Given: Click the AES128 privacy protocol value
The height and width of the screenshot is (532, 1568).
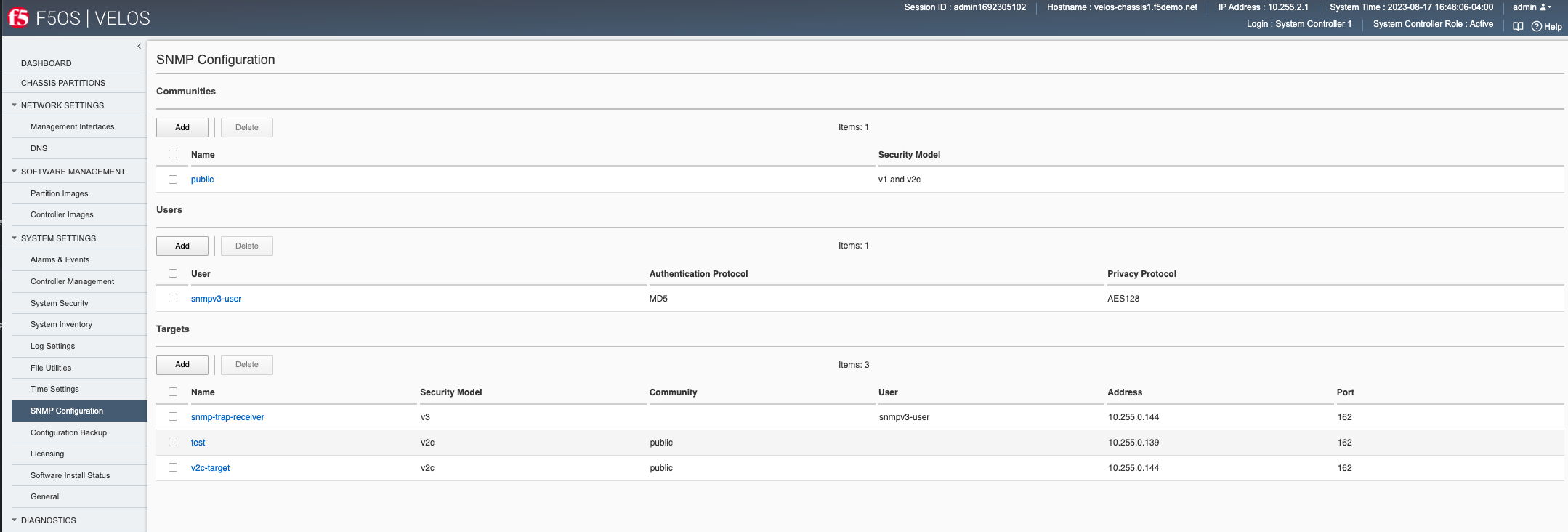Looking at the screenshot, I should point(1123,299).
